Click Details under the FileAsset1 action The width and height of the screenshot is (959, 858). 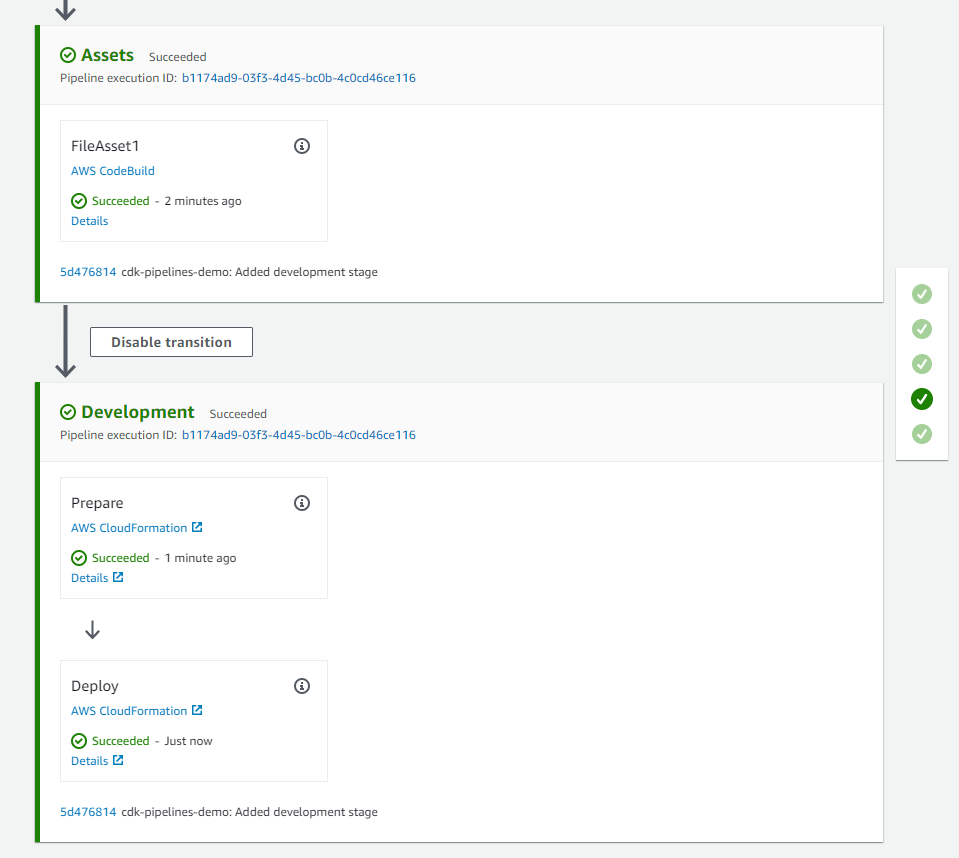click(x=89, y=220)
